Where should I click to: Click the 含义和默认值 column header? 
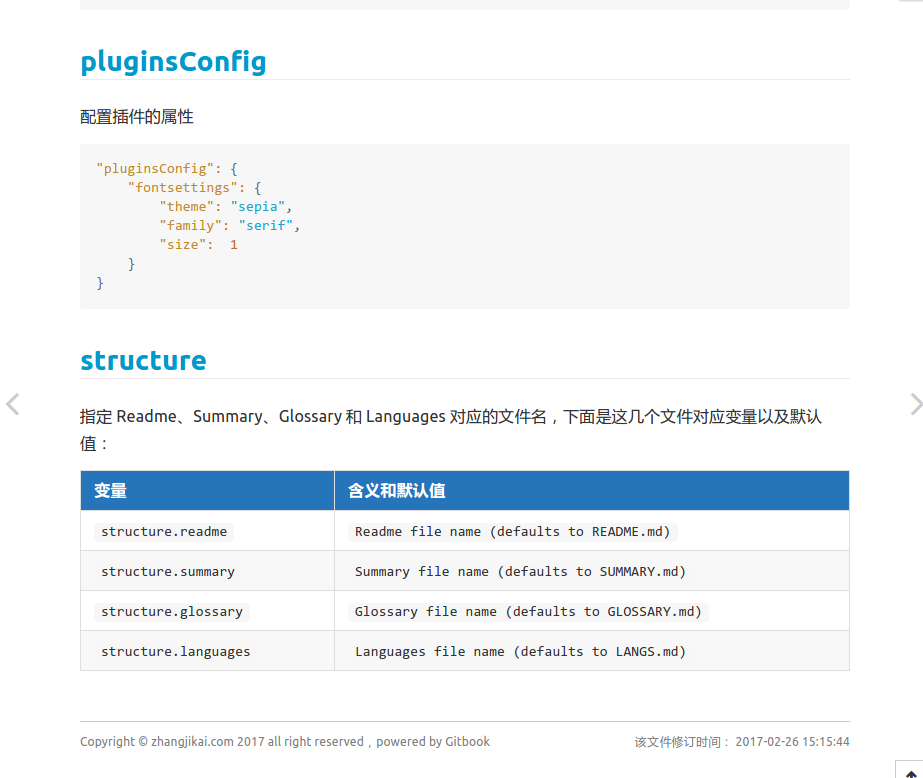pos(397,491)
